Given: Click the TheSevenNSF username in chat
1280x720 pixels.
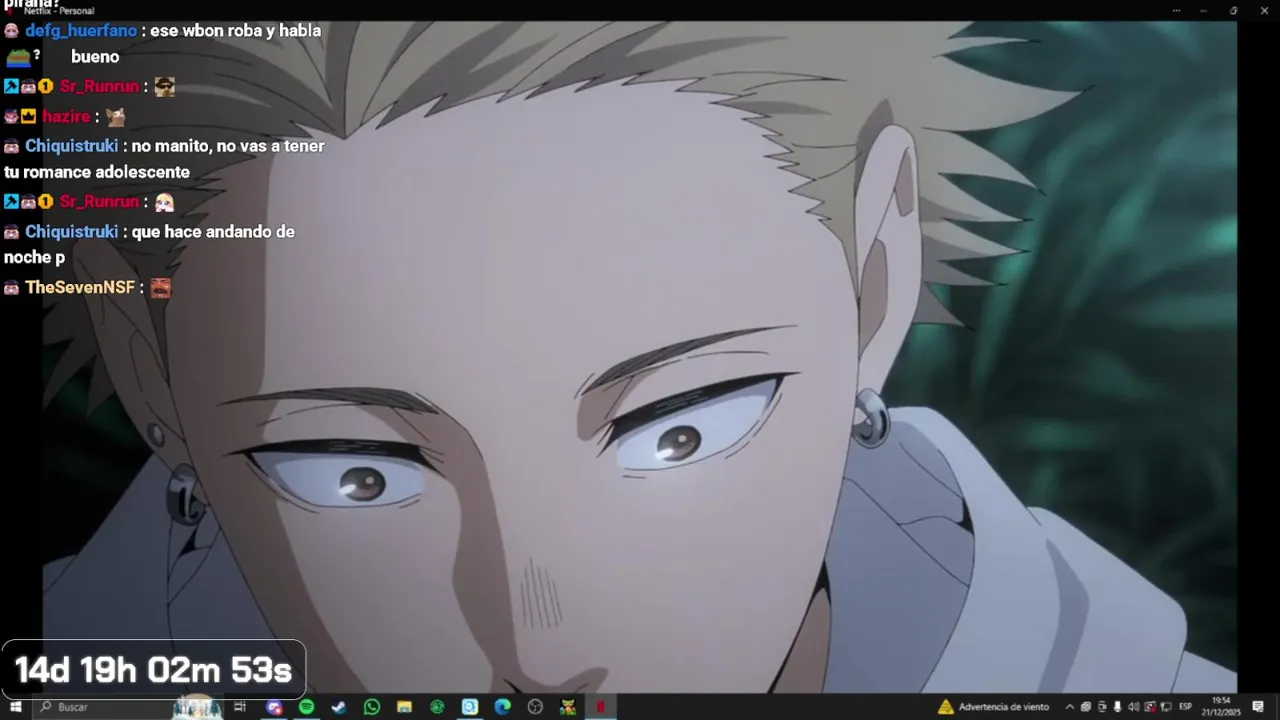Looking at the screenshot, I should [x=80, y=288].
